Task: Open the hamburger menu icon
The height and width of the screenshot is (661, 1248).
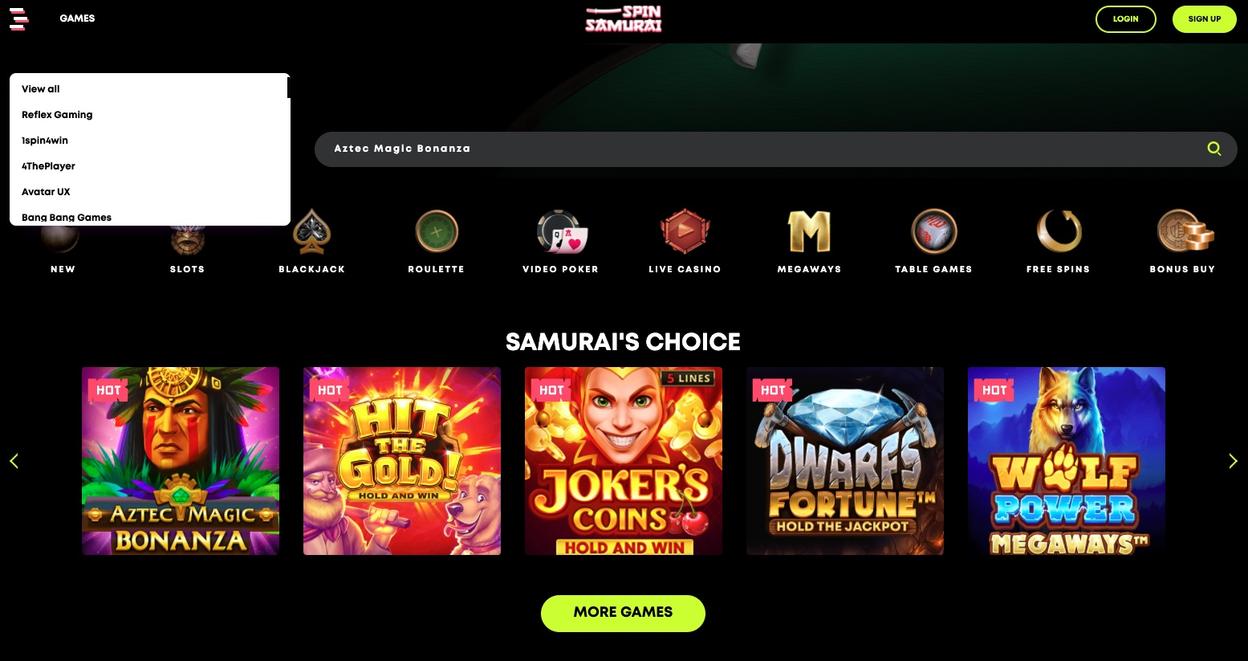Action: click(18, 18)
